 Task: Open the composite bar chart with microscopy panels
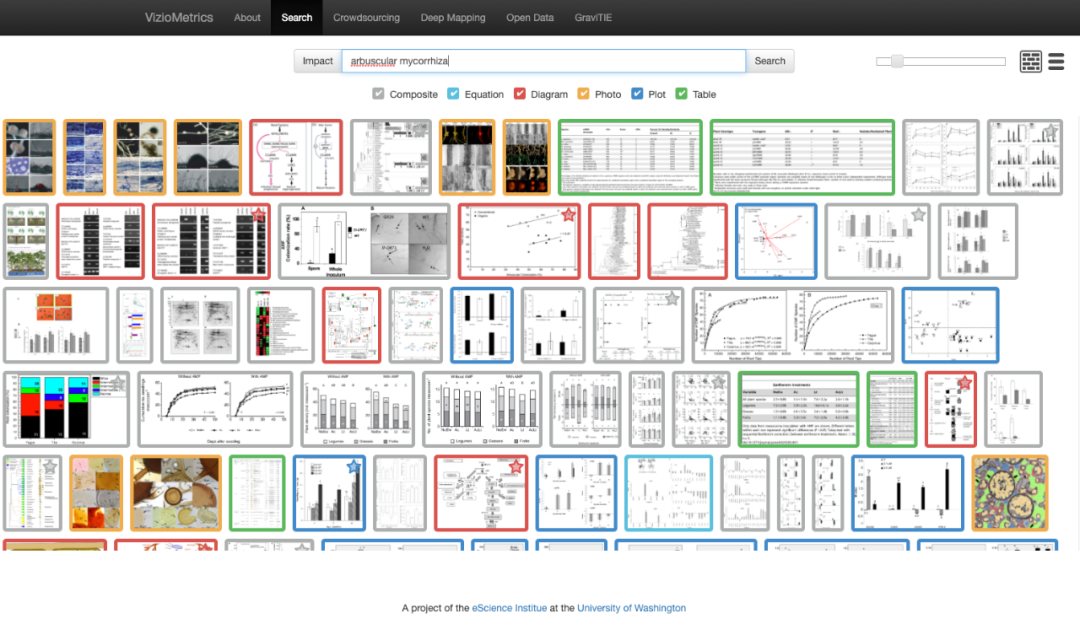click(x=364, y=241)
